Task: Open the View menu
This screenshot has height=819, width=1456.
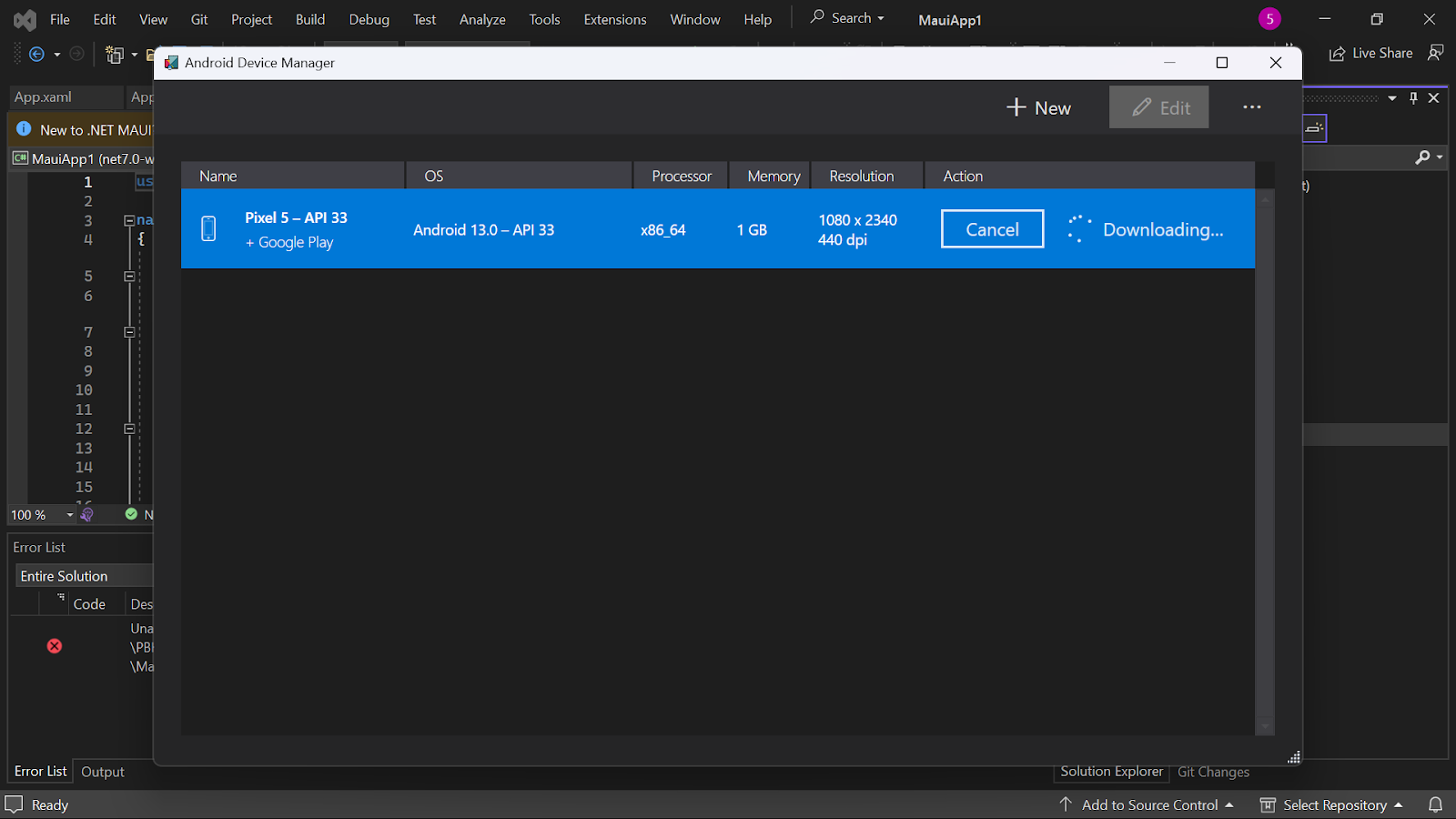Action: [x=153, y=19]
